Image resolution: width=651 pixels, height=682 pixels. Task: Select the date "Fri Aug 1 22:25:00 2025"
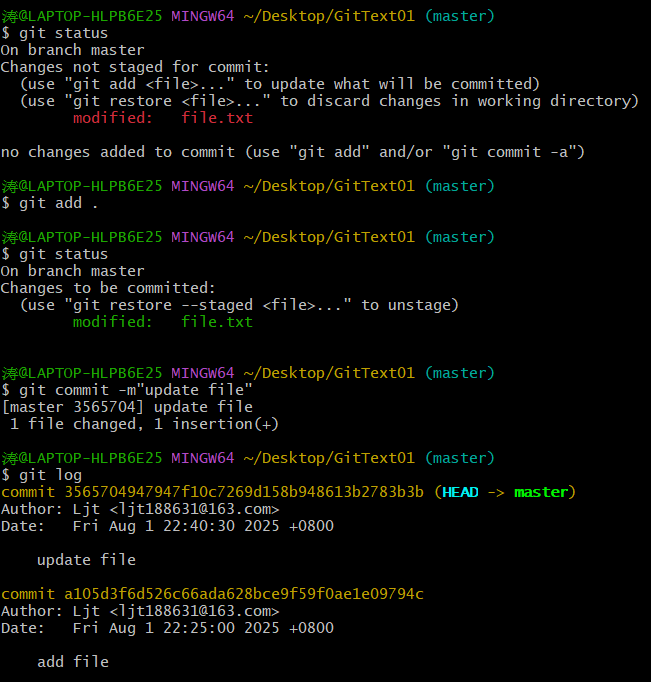click(176, 628)
